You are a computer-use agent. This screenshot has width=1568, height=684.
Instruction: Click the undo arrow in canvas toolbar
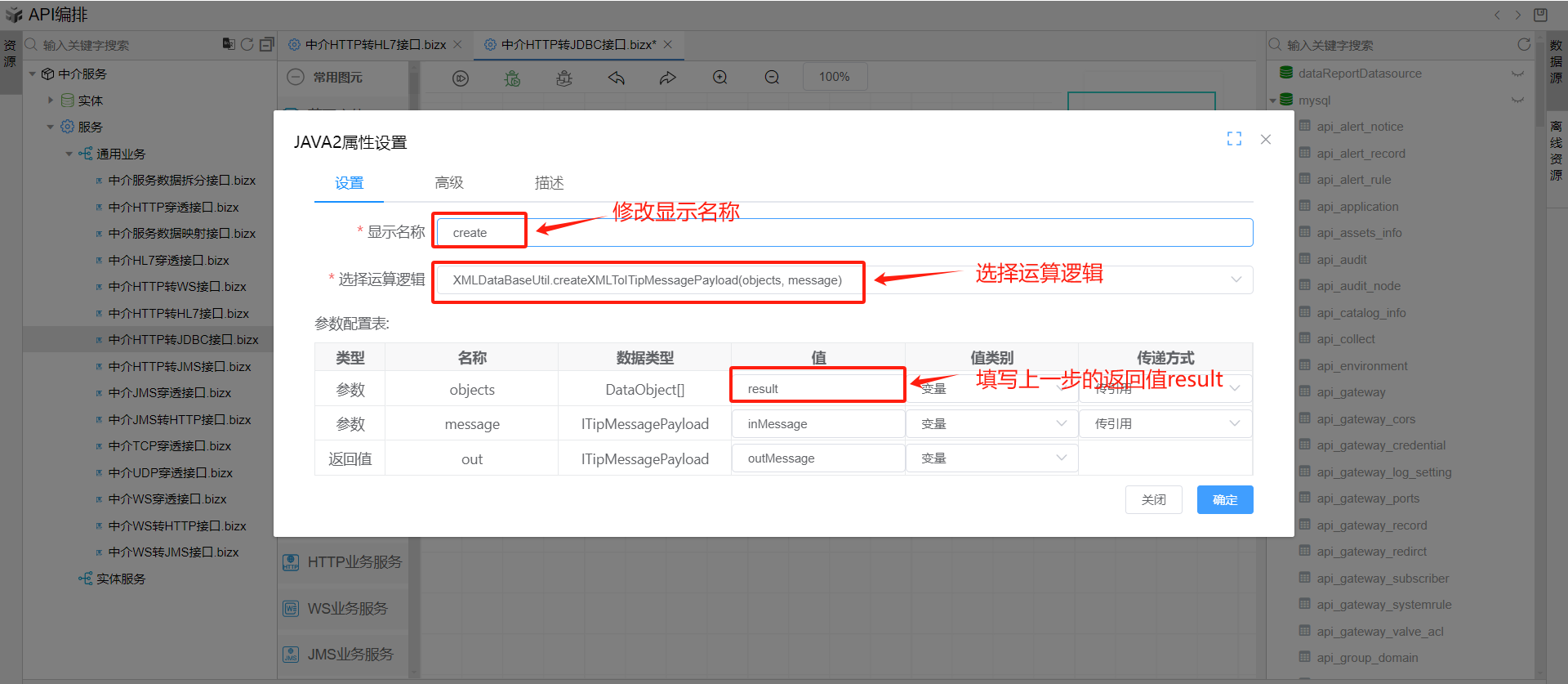[x=616, y=78]
